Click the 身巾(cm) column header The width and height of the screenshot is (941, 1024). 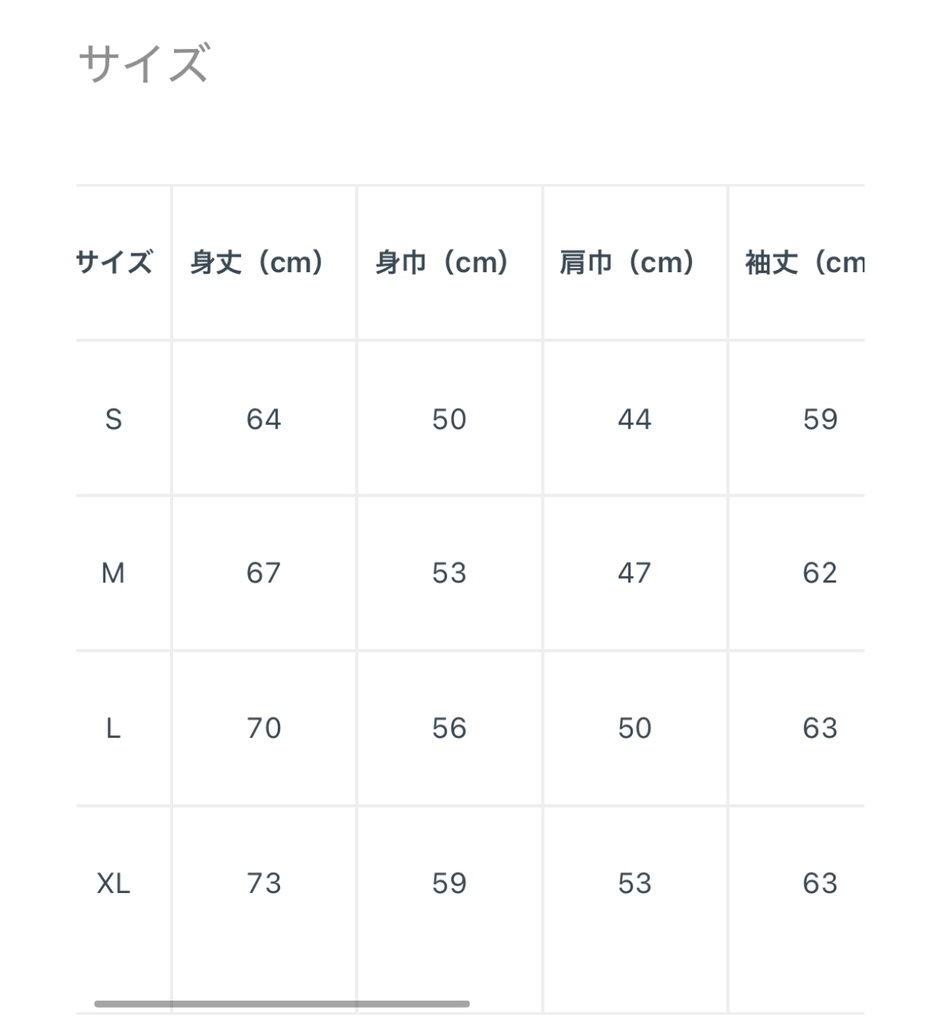pos(443,263)
